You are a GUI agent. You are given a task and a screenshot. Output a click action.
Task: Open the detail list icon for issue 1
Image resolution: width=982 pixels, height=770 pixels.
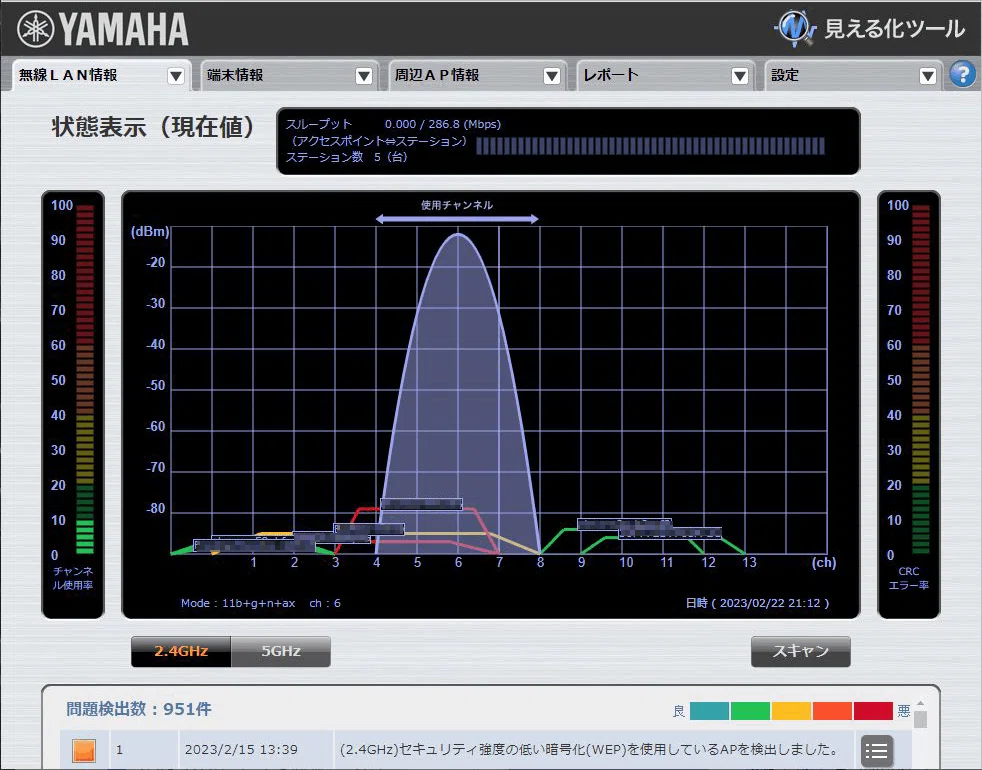[x=877, y=750]
